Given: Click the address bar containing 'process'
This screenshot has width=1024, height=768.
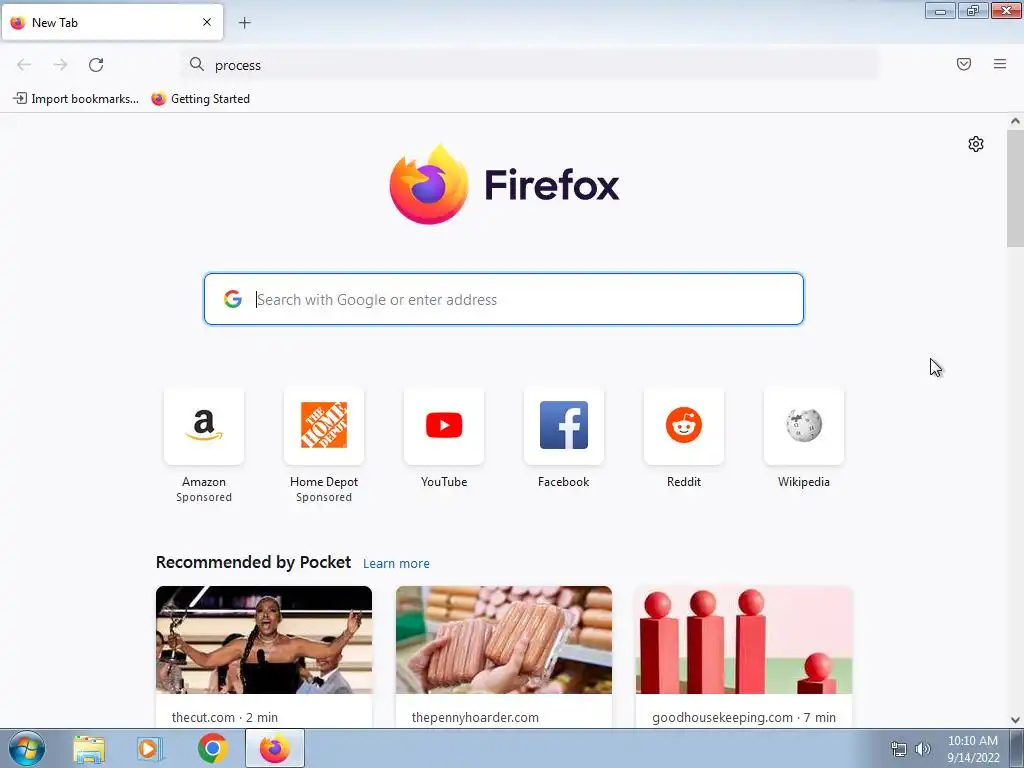Looking at the screenshot, I should click(x=530, y=65).
